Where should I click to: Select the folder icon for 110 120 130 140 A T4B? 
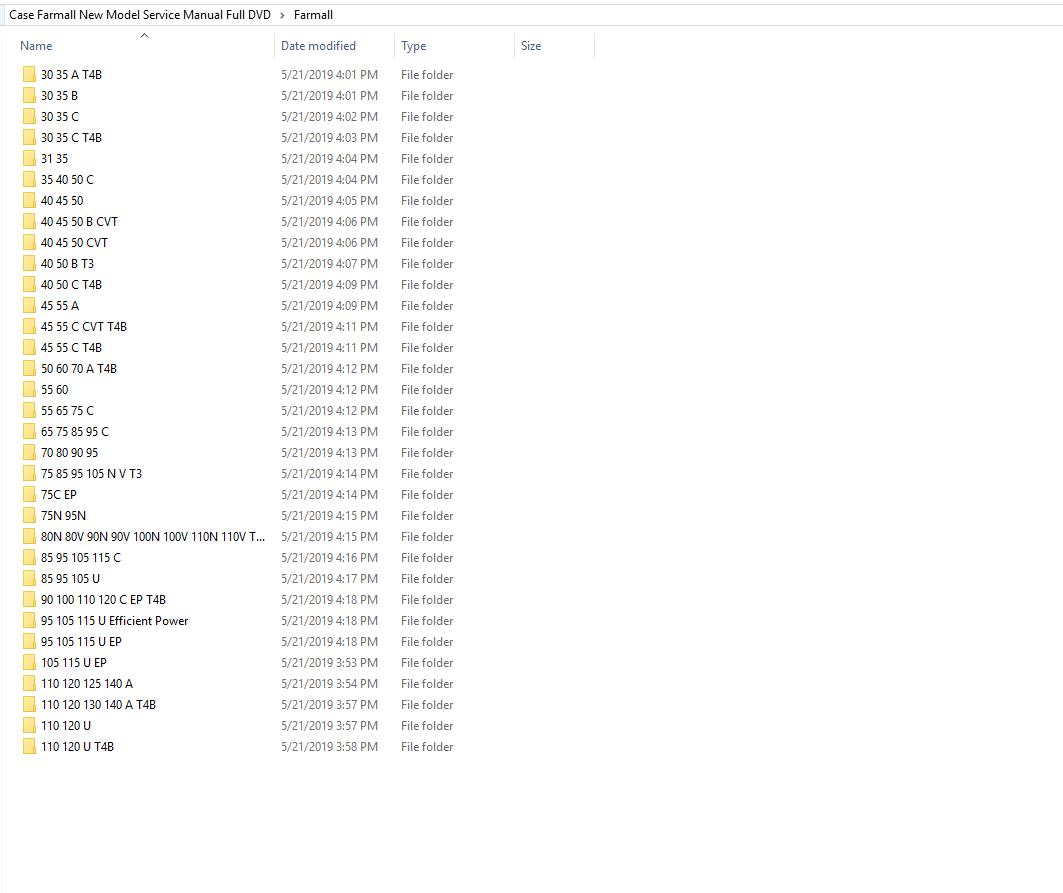[x=28, y=705]
